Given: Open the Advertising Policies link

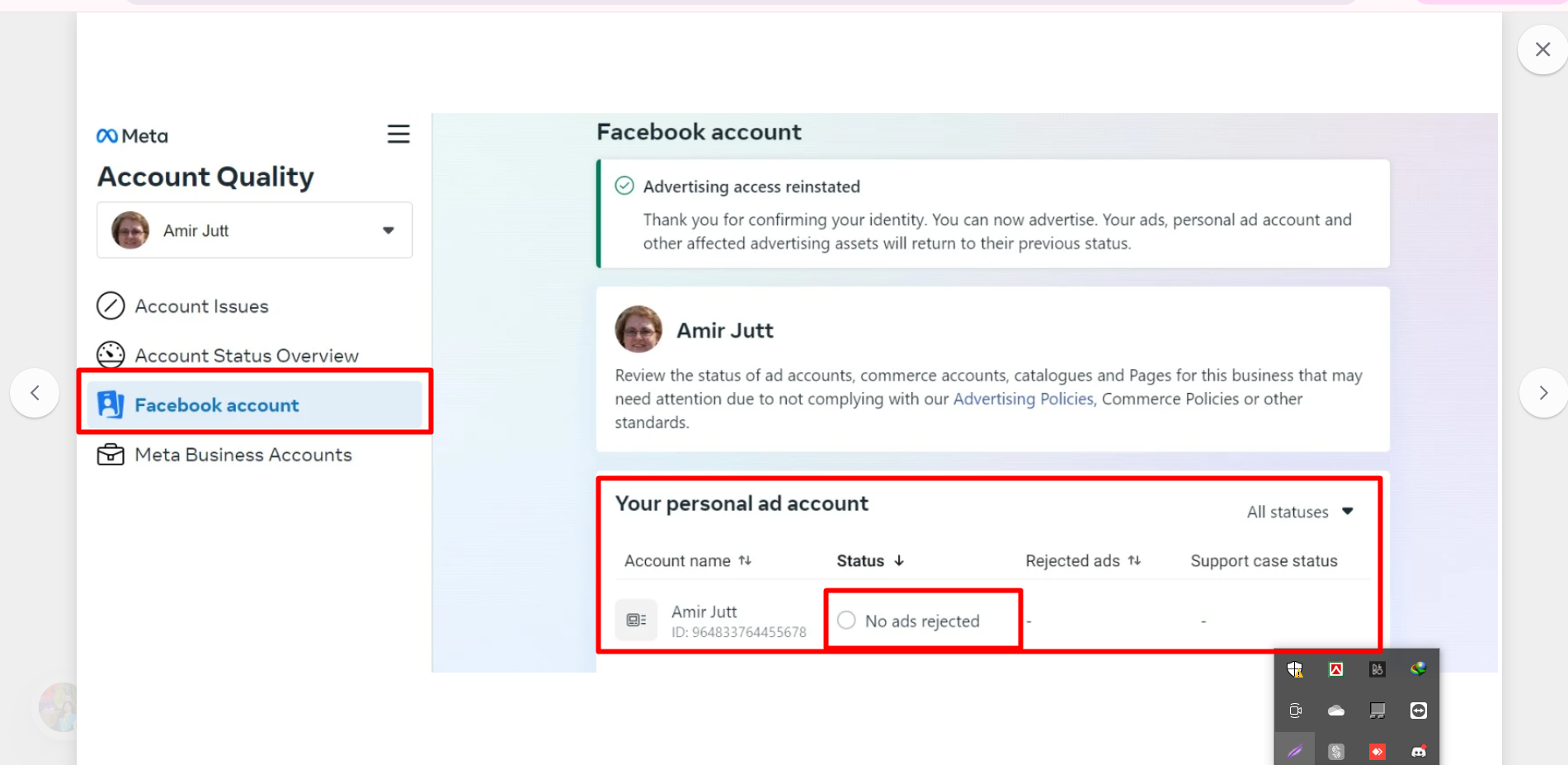Looking at the screenshot, I should (1023, 399).
